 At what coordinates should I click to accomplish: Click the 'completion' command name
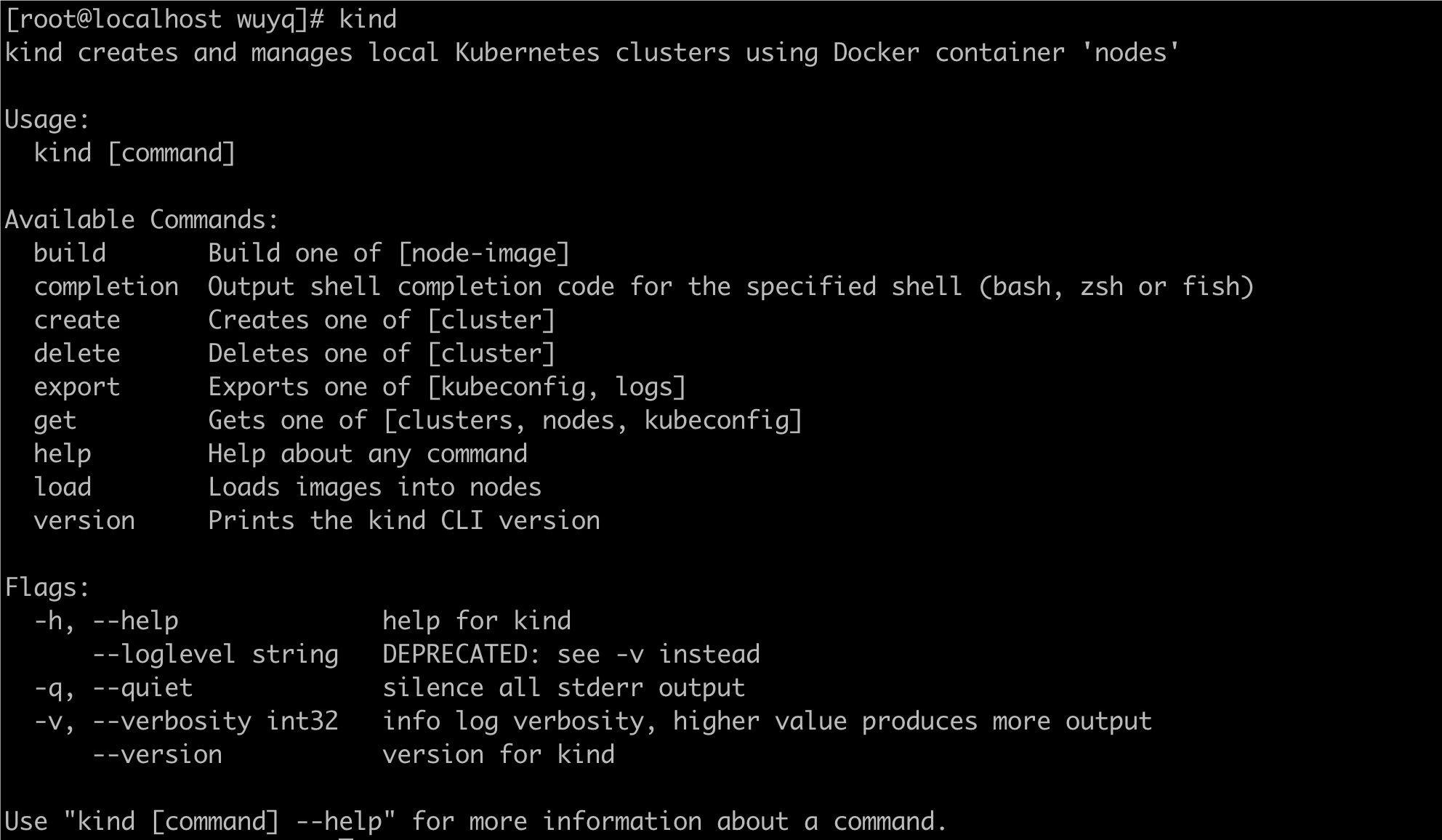[x=106, y=287]
